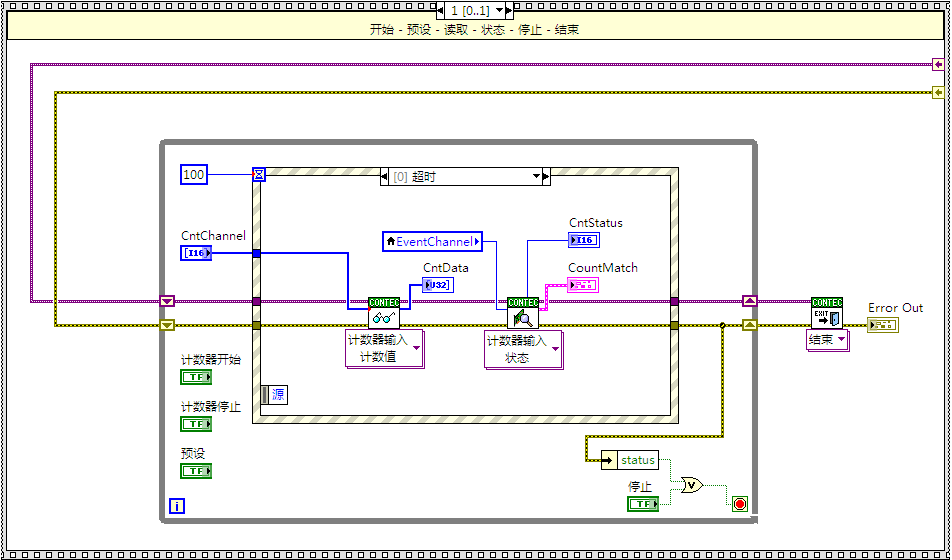The image size is (952, 560).
Task: Select the CntData U32 indicator terminal
Action: 437,285
